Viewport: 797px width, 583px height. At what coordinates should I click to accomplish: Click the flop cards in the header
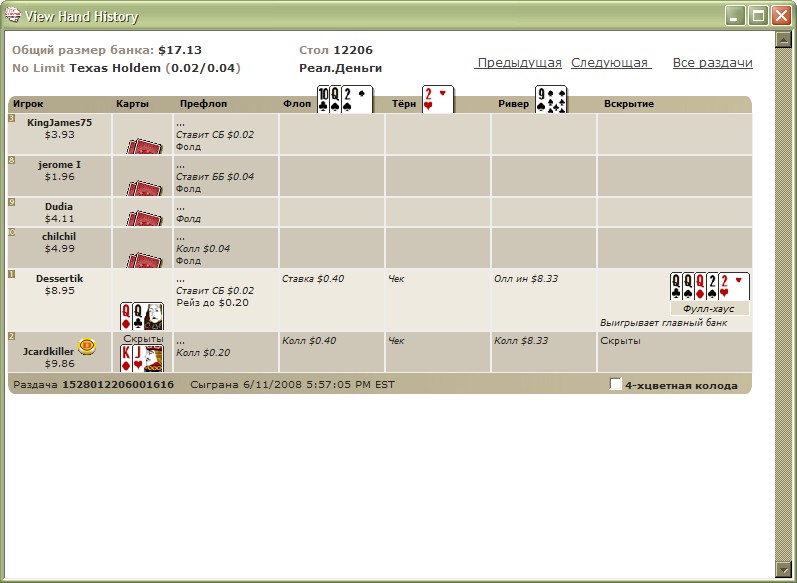(x=344, y=100)
